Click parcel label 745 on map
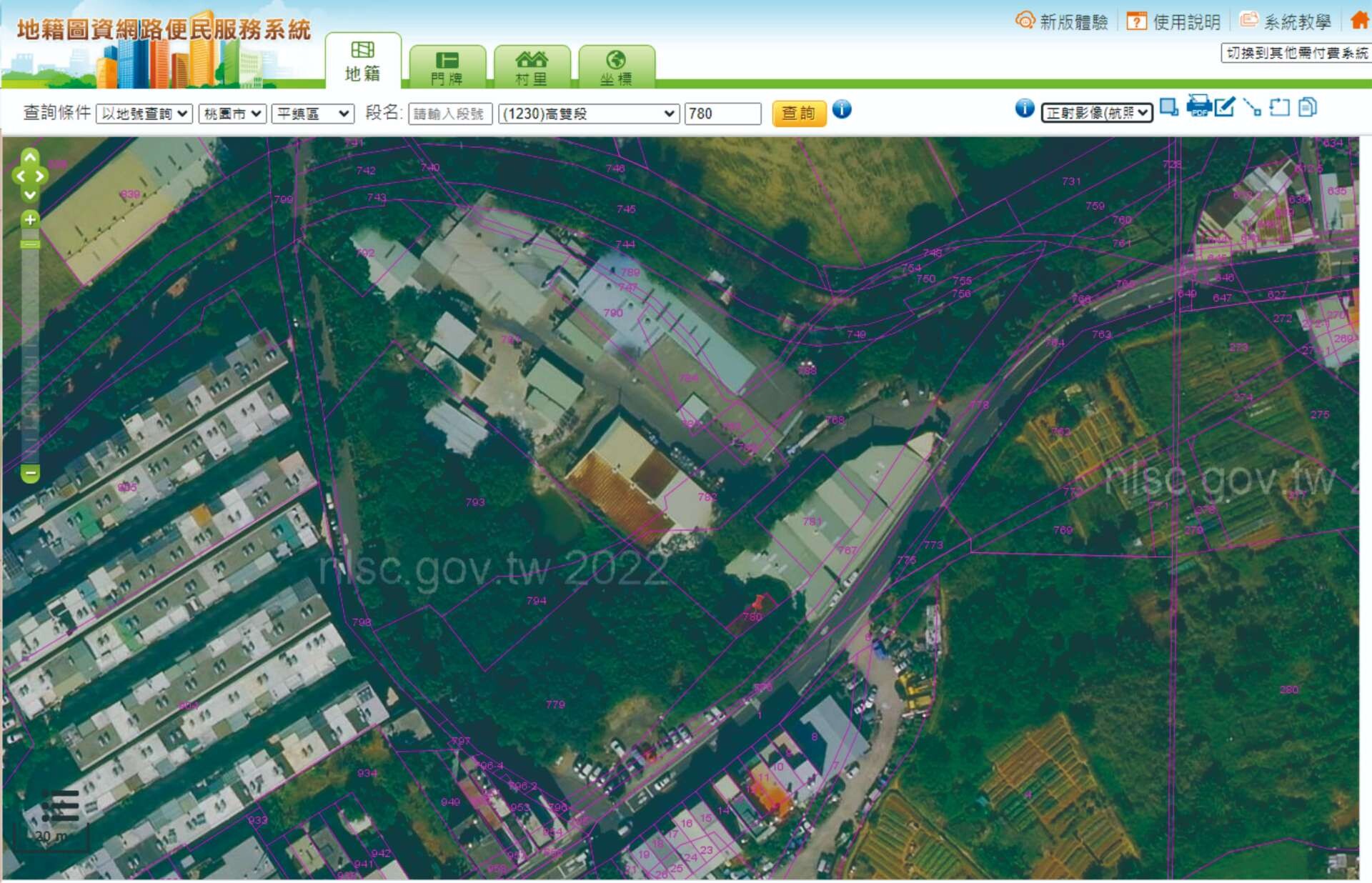Viewport: 1372px width, 883px height. pos(626,209)
